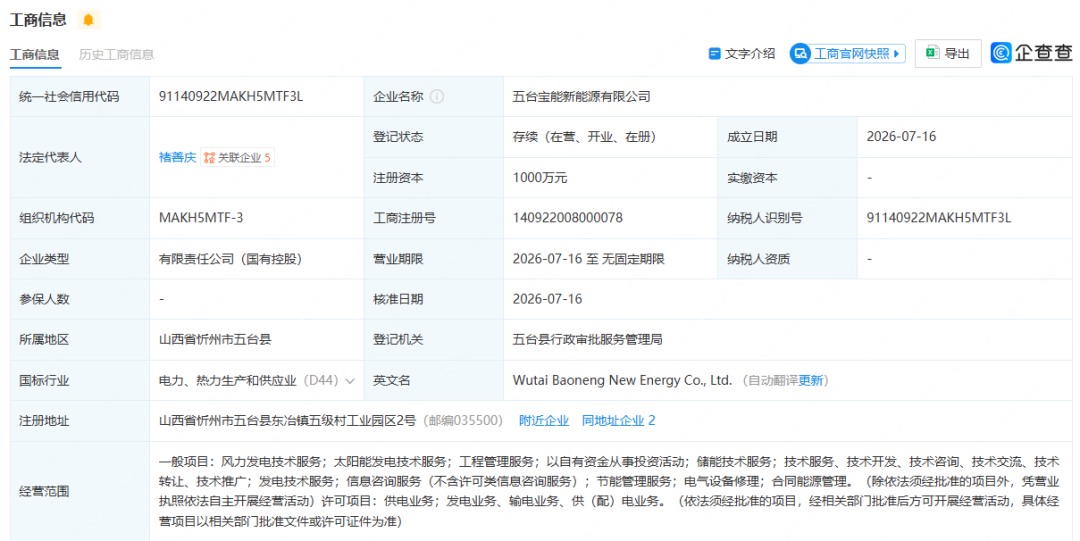Click the 文字介绍 document icon

tap(714, 54)
